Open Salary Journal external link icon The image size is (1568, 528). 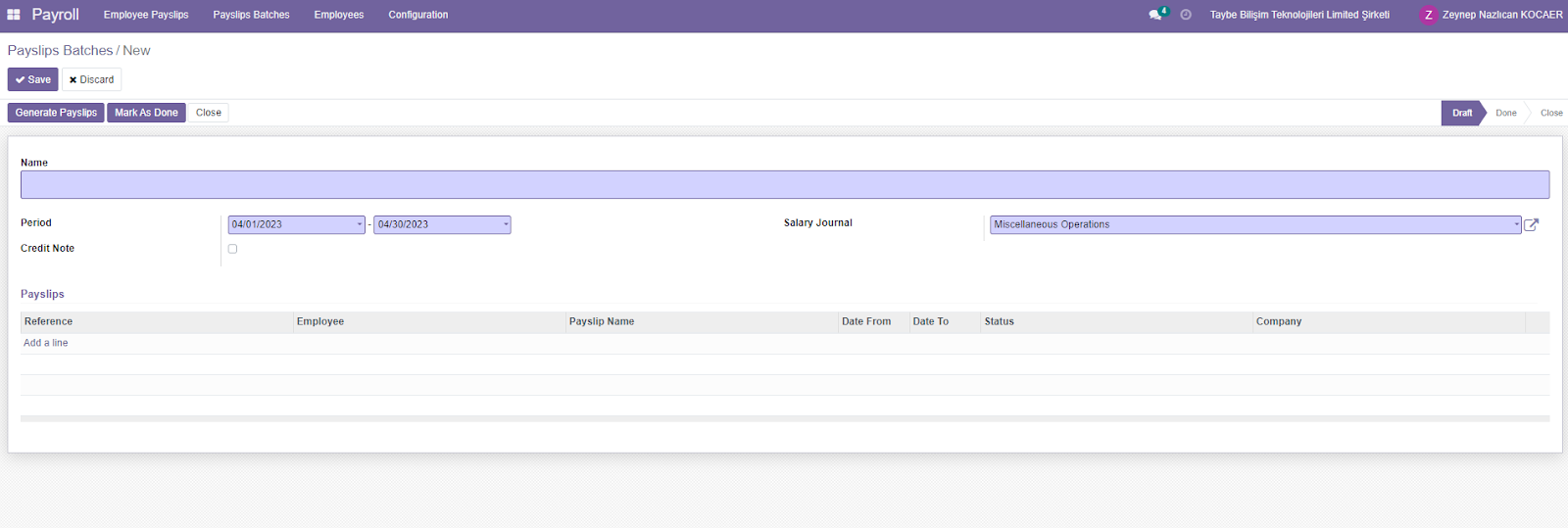1532,224
